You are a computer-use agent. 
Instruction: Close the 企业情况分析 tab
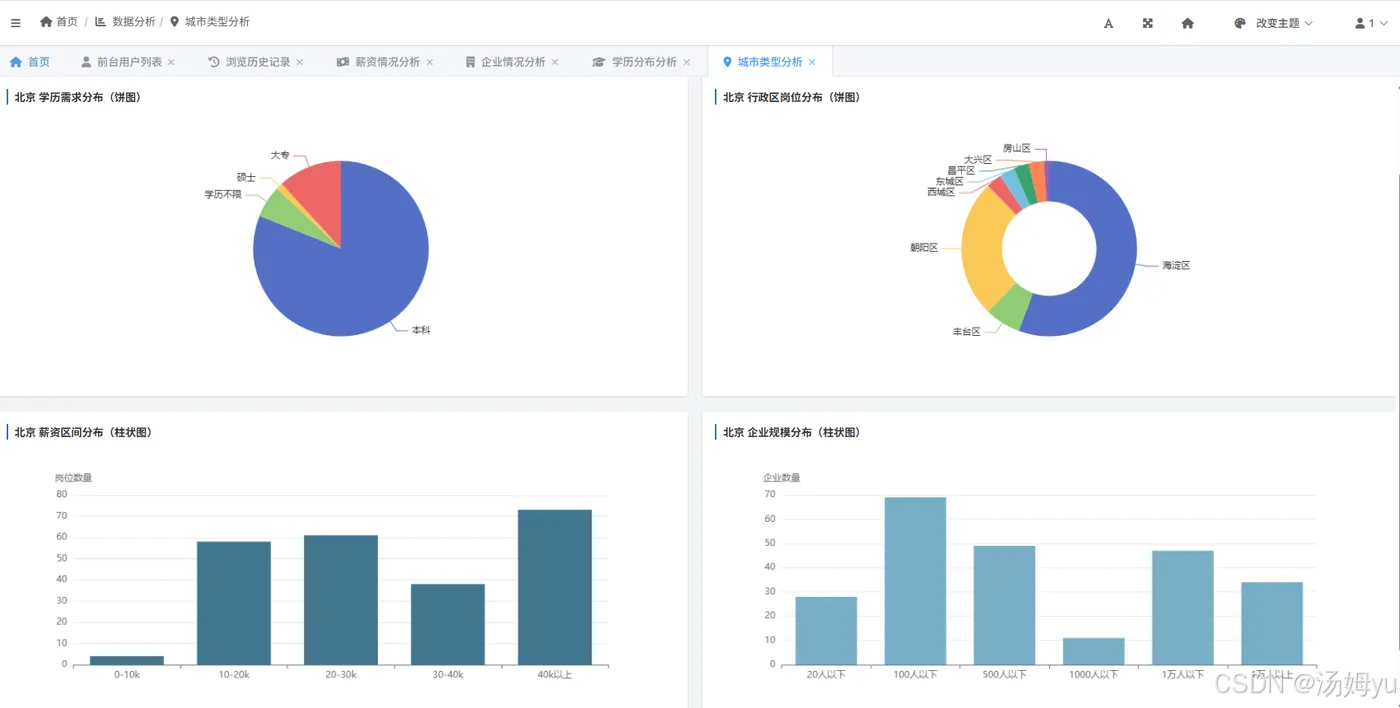(x=555, y=62)
